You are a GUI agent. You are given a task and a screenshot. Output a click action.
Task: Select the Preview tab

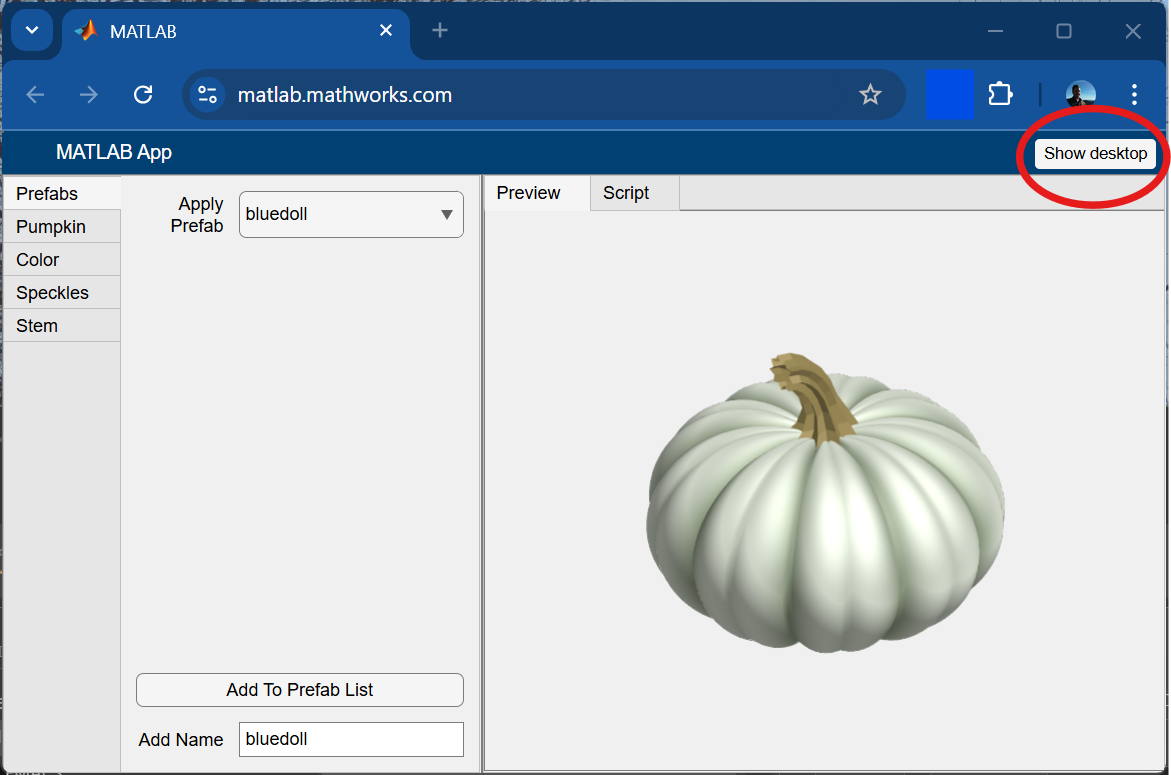tap(528, 193)
